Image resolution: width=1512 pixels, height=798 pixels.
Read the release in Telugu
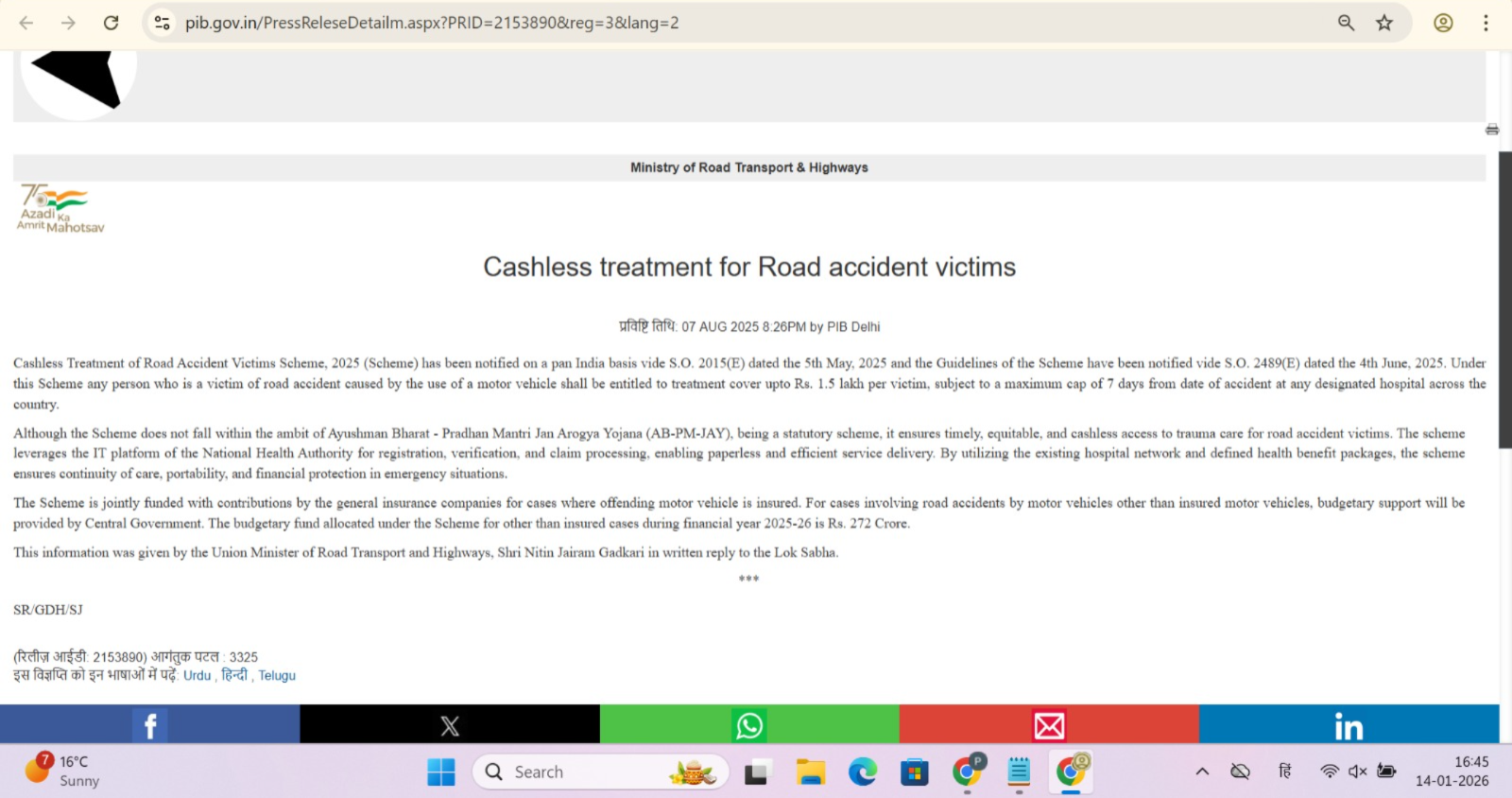[277, 675]
